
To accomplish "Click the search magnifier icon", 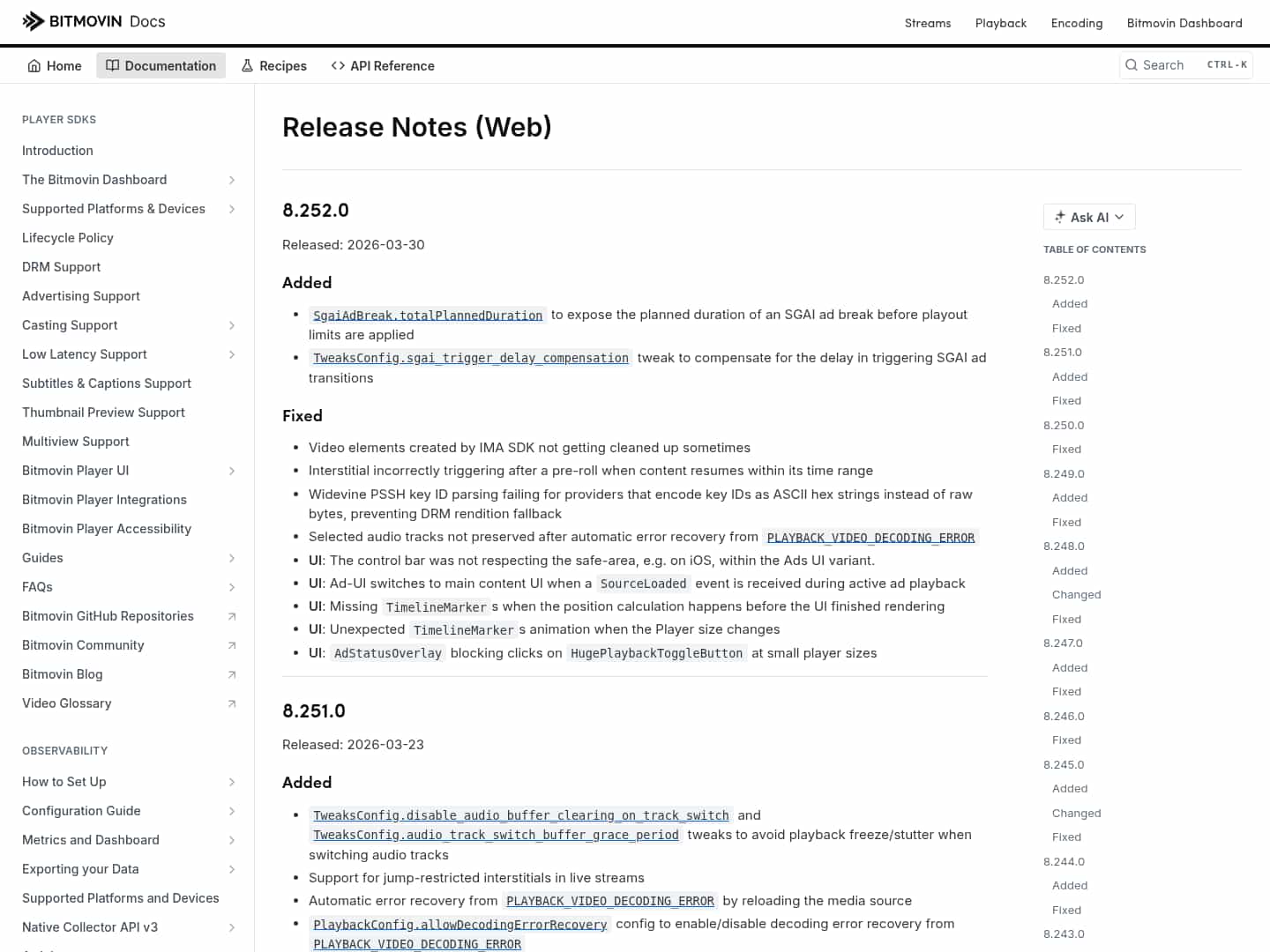I will pyautogui.click(x=1132, y=65).
